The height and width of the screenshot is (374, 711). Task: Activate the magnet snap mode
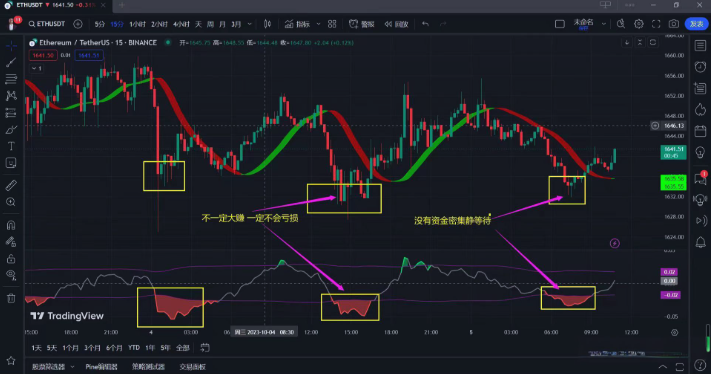11,225
